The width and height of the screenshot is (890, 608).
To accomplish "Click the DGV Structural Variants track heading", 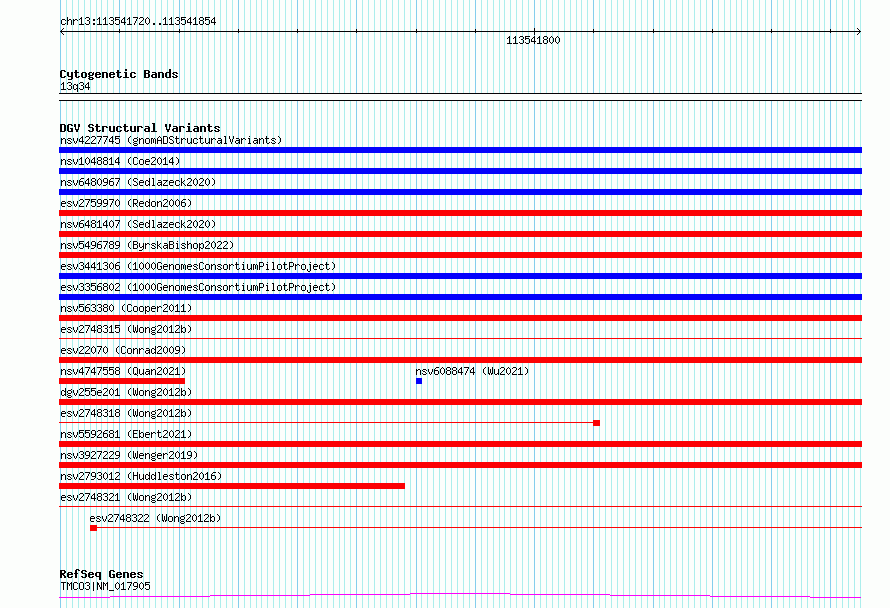I will (x=140, y=128).
